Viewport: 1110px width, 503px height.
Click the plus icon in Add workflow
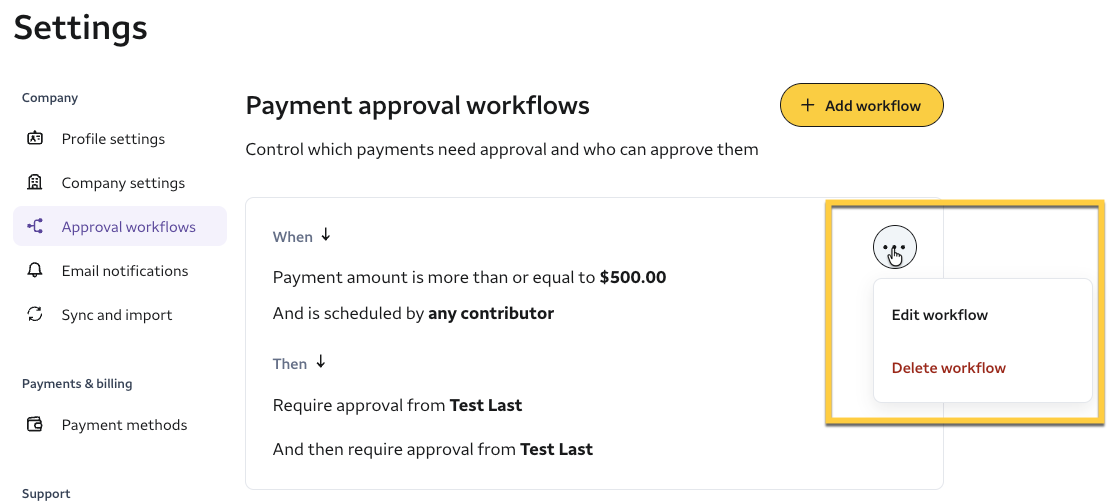pos(808,106)
